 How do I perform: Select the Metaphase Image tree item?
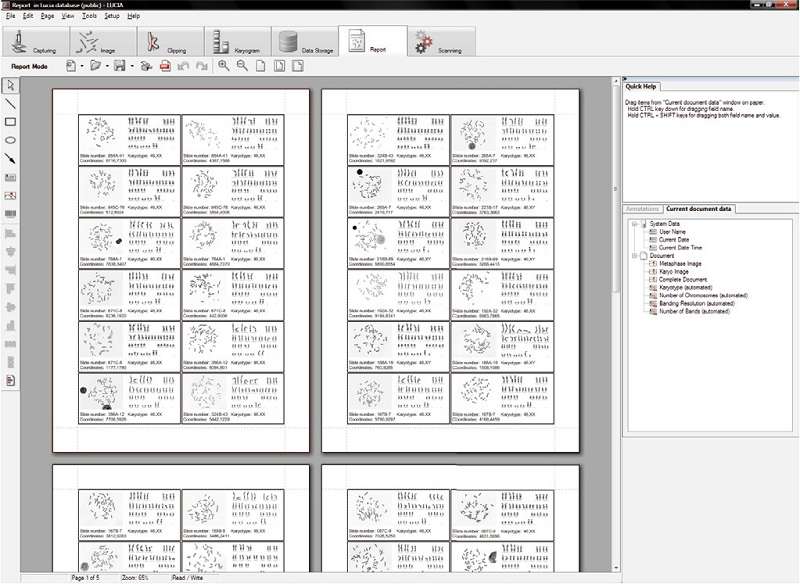tap(680, 264)
